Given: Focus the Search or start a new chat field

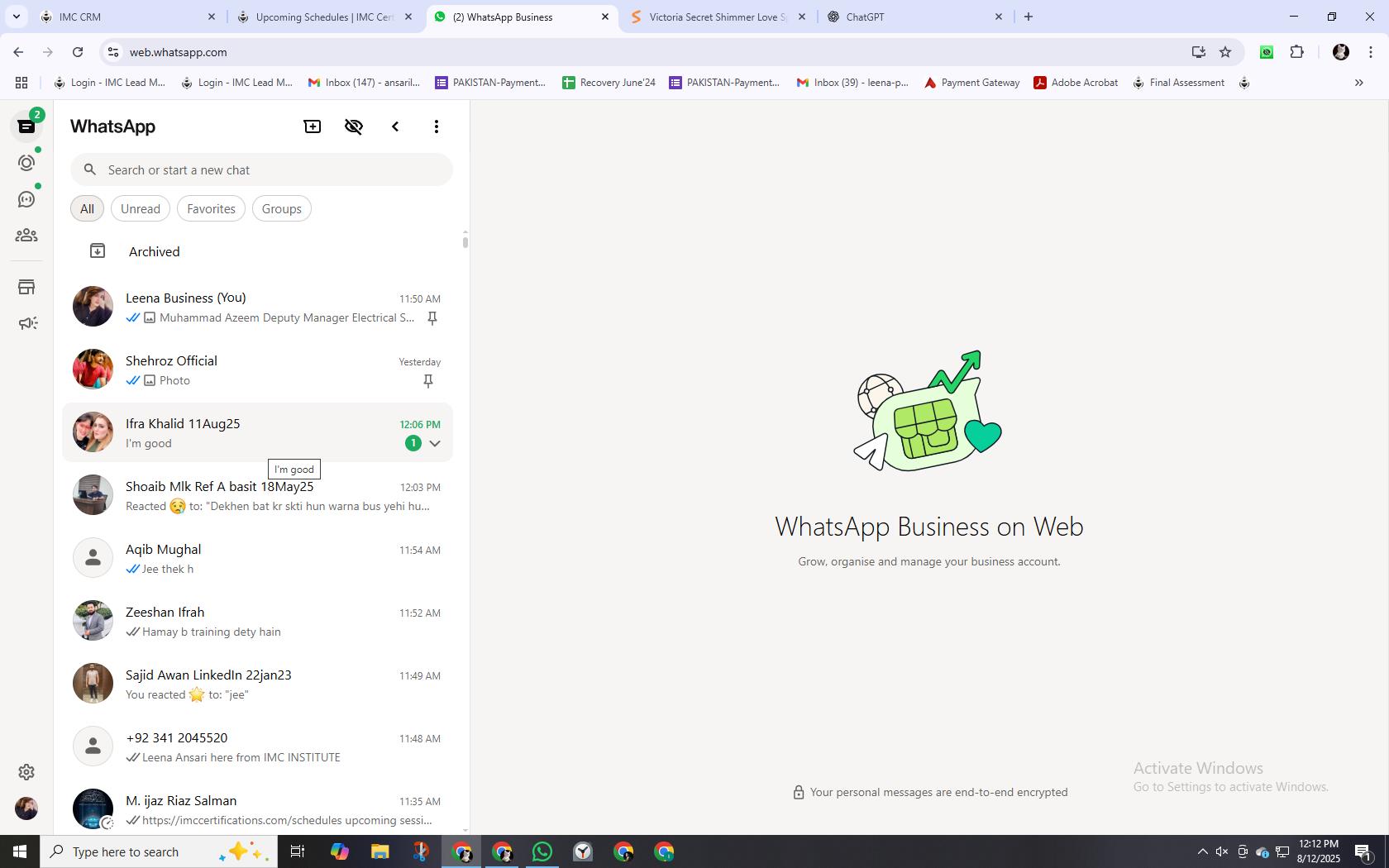Looking at the screenshot, I should tap(261, 169).
